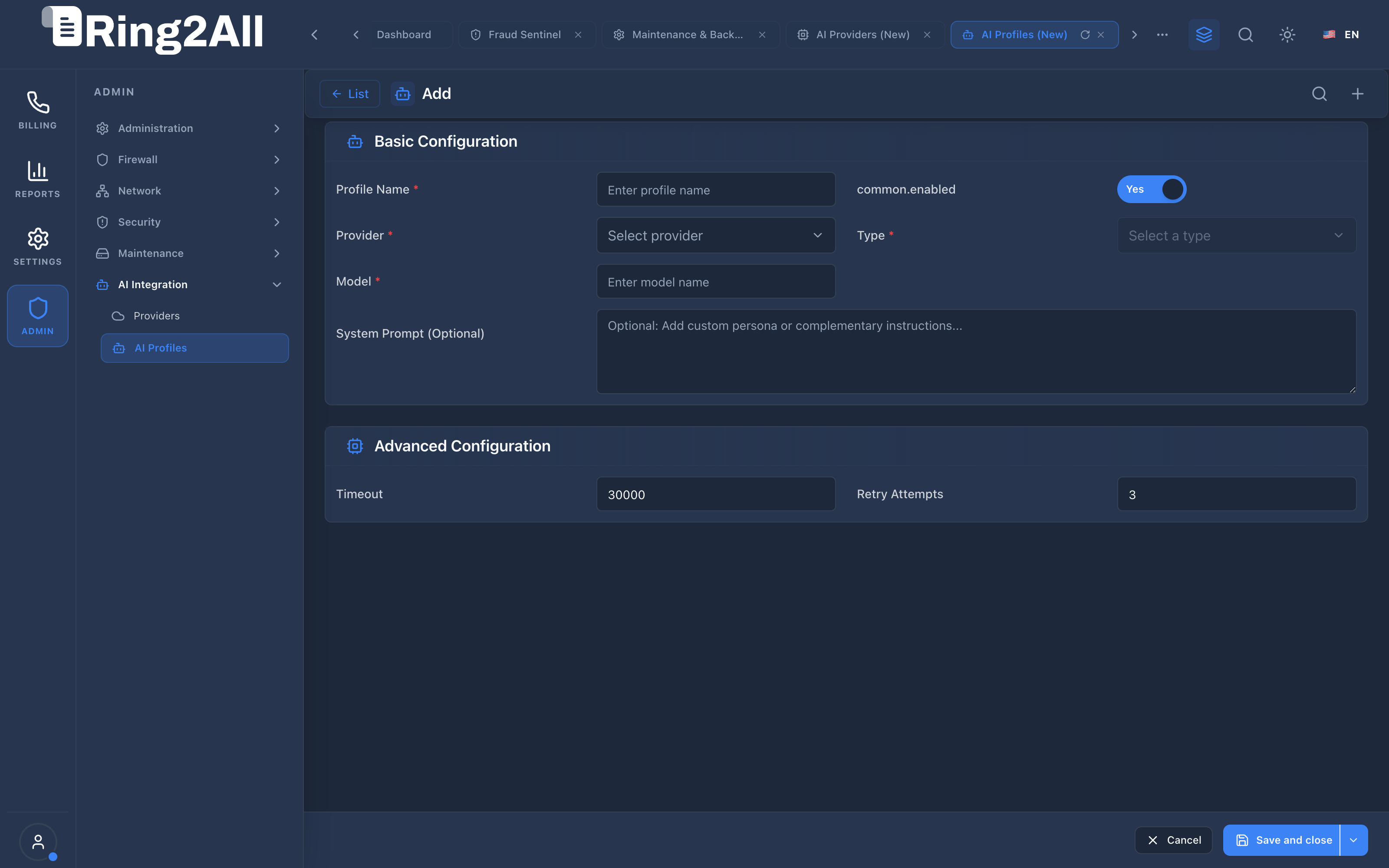The height and width of the screenshot is (868, 1389).
Task: Click the Ring2All logo
Action: click(x=153, y=30)
